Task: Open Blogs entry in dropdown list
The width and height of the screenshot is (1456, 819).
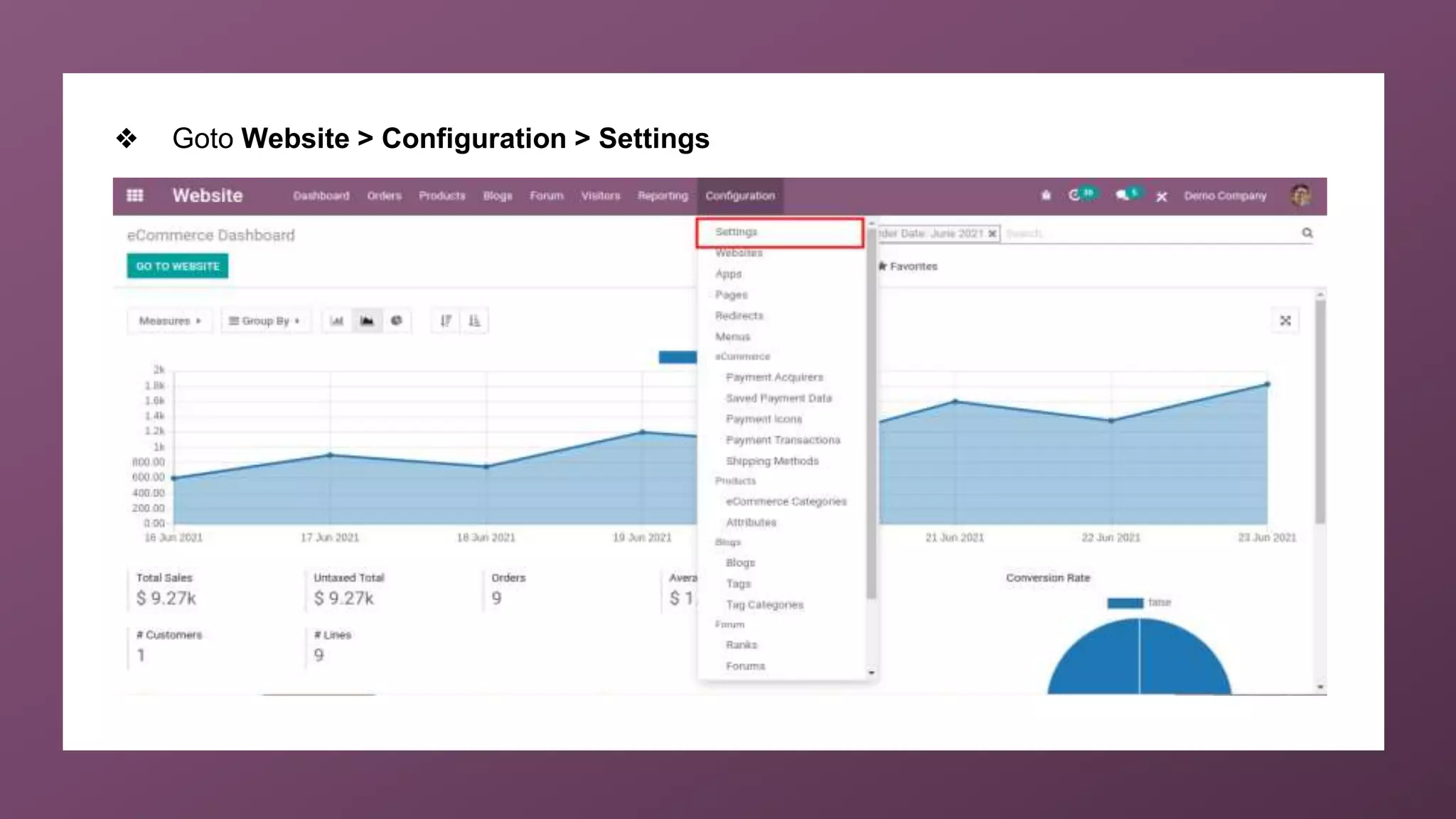Action: tap(740, 562)
